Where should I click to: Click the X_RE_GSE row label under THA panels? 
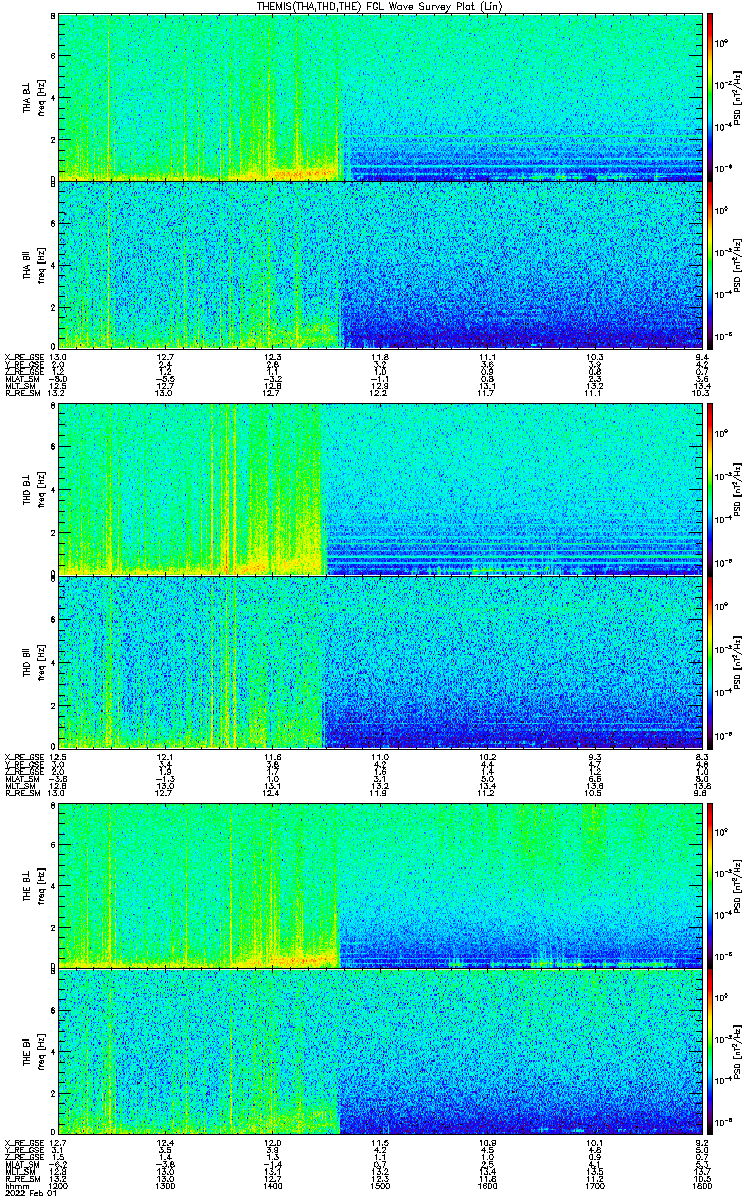point(22,357)
